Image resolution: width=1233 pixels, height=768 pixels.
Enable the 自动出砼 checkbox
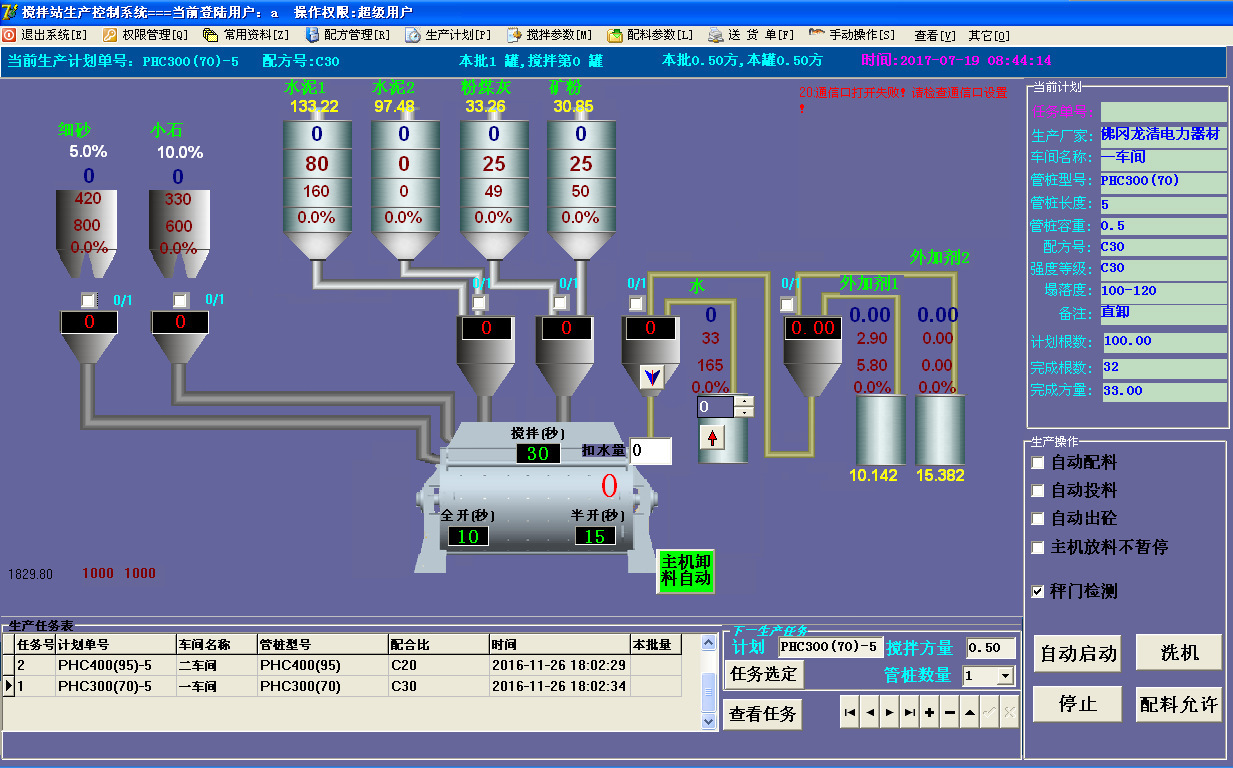(x=1038, y=519)
